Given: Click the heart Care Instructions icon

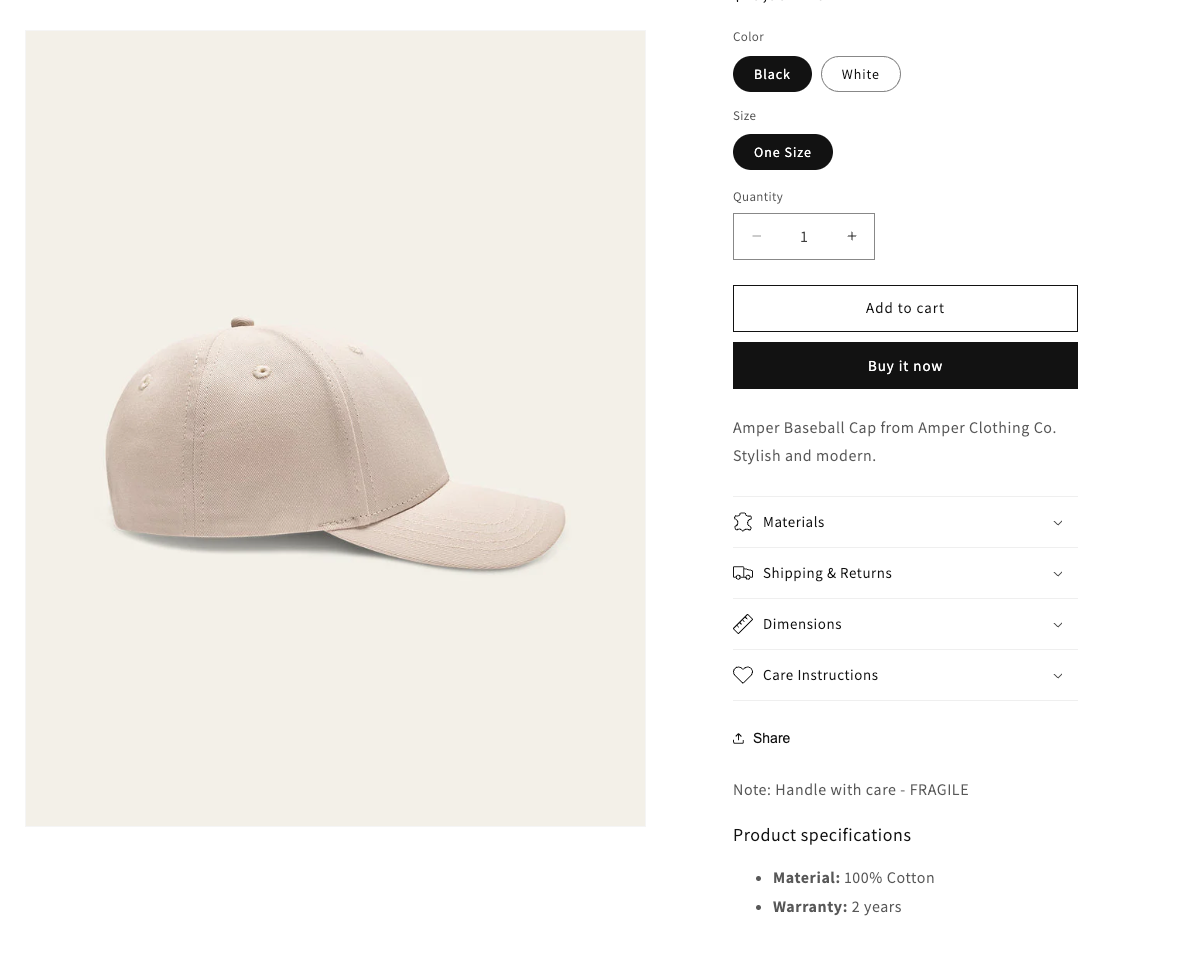Looking at the screenshot, I should click(743, 675).
